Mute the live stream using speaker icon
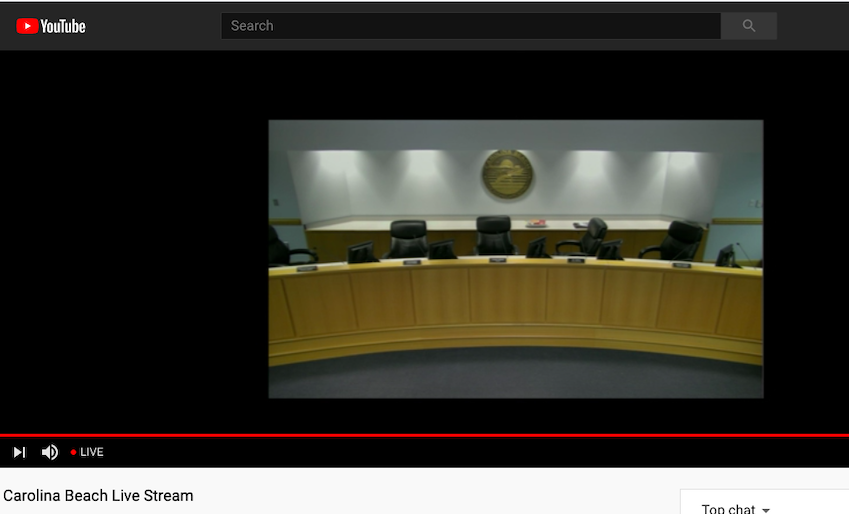 click(x=49, y=452)
